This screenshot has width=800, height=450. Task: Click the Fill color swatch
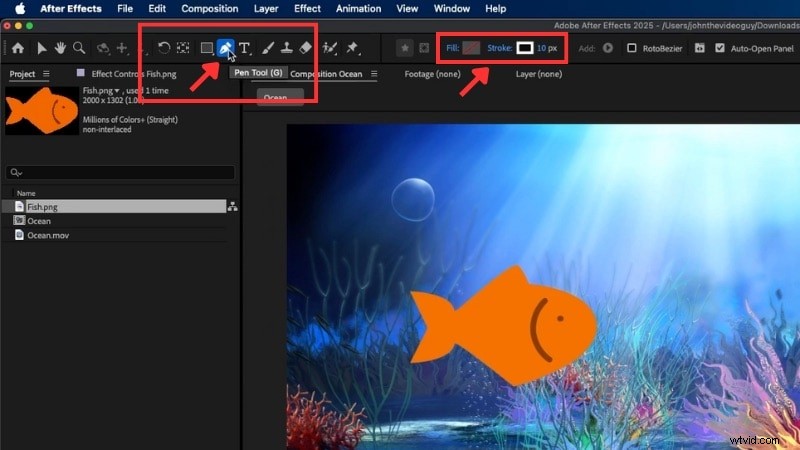coord(471,48)
